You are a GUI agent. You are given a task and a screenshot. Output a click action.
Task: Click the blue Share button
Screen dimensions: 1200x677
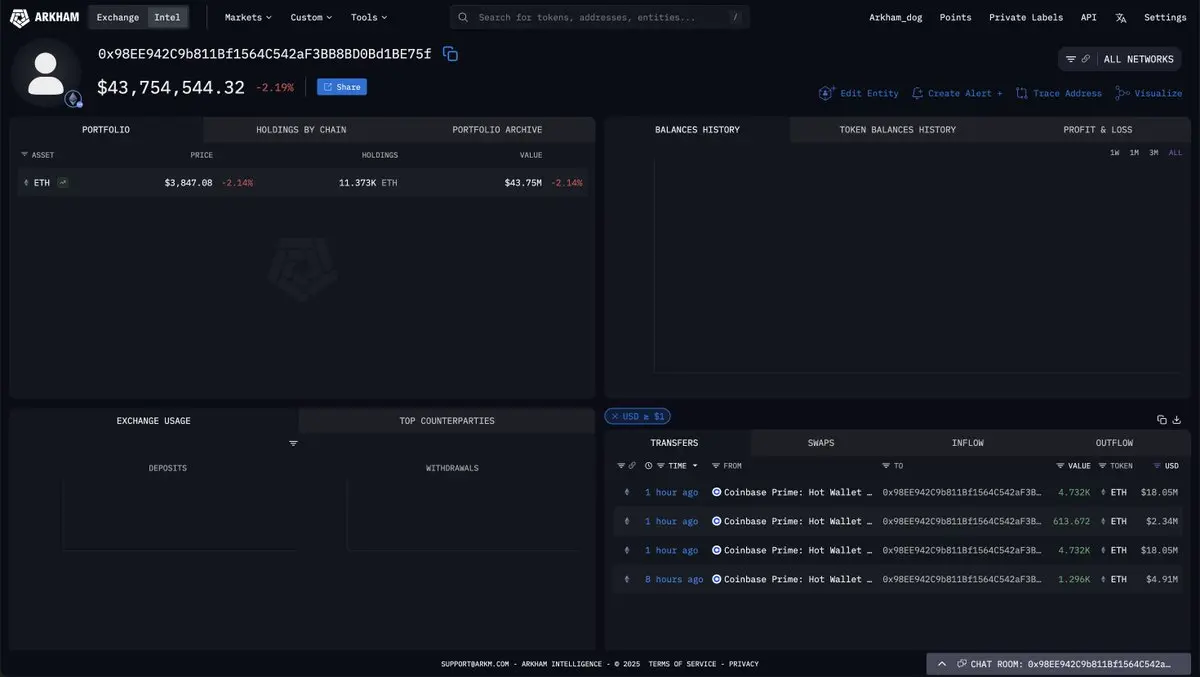(342, 87)
